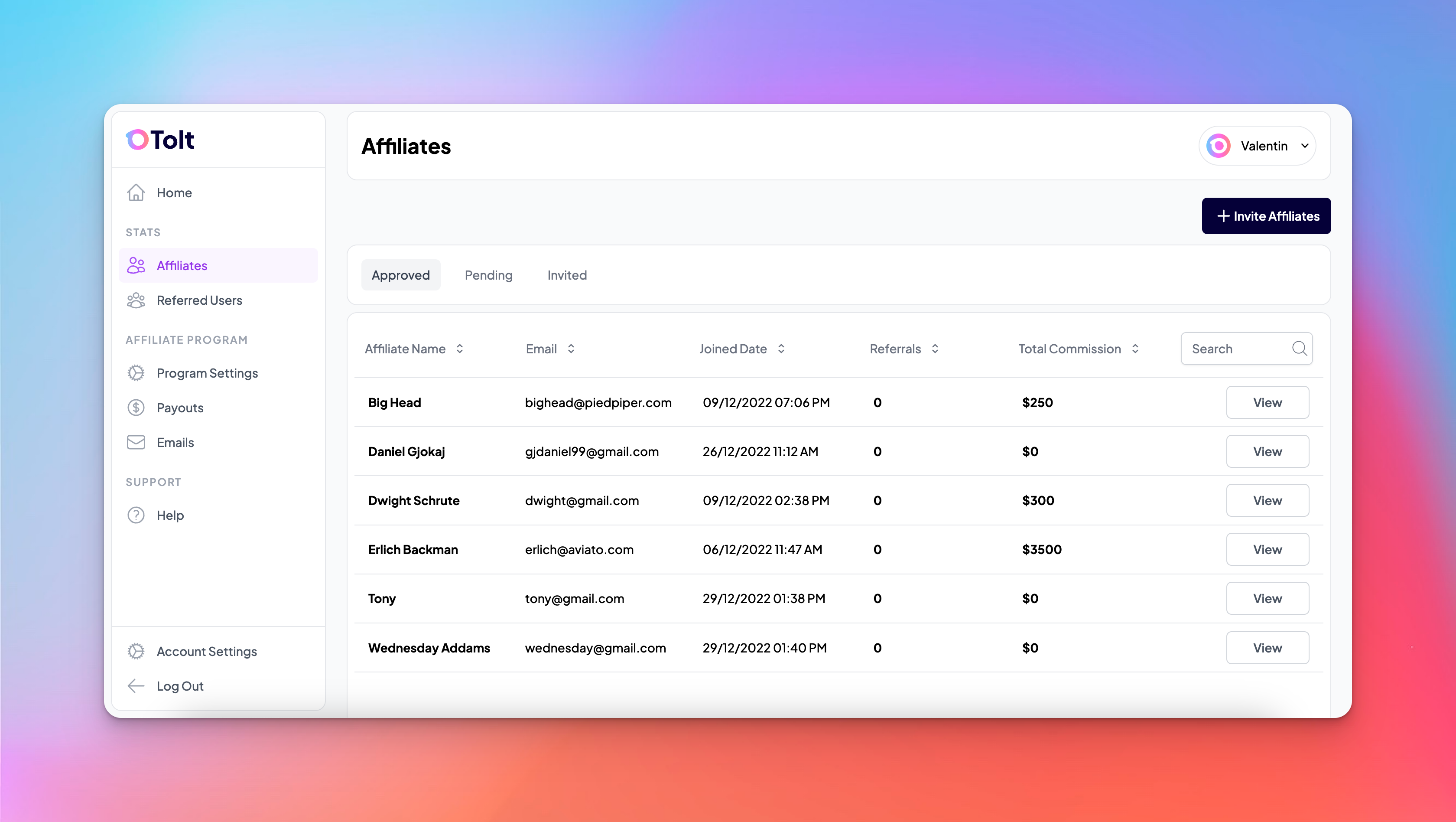Switch to the Pending tab
The width and height of the screenshot is (1456, 822).
[488, 275]
